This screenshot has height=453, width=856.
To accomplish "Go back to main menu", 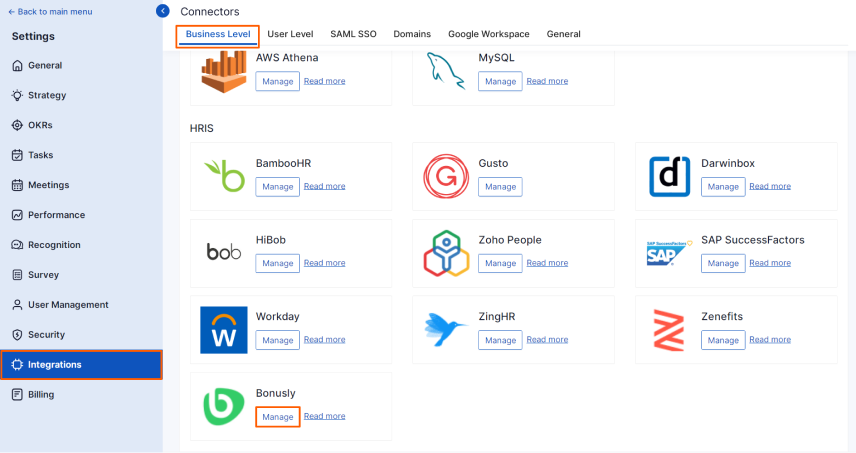I will click(x=50, y=11).
